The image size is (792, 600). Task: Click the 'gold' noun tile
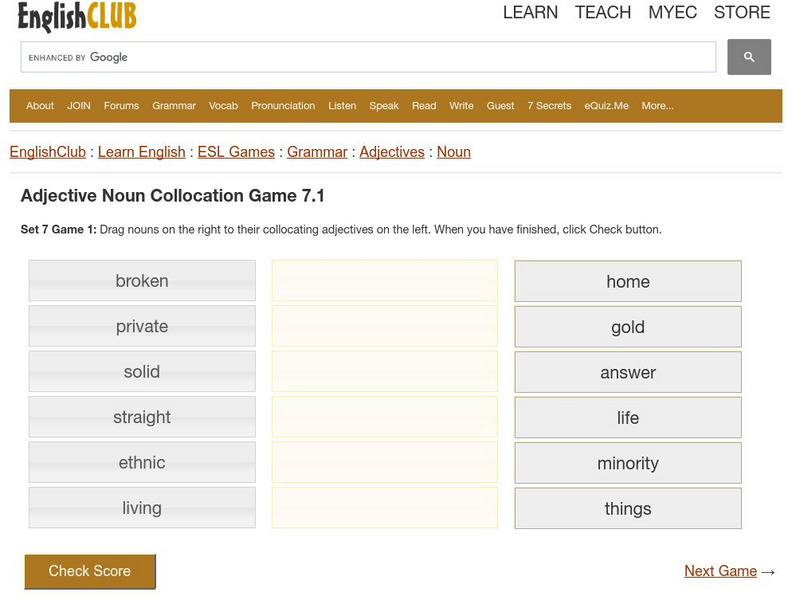coord(628,327)
